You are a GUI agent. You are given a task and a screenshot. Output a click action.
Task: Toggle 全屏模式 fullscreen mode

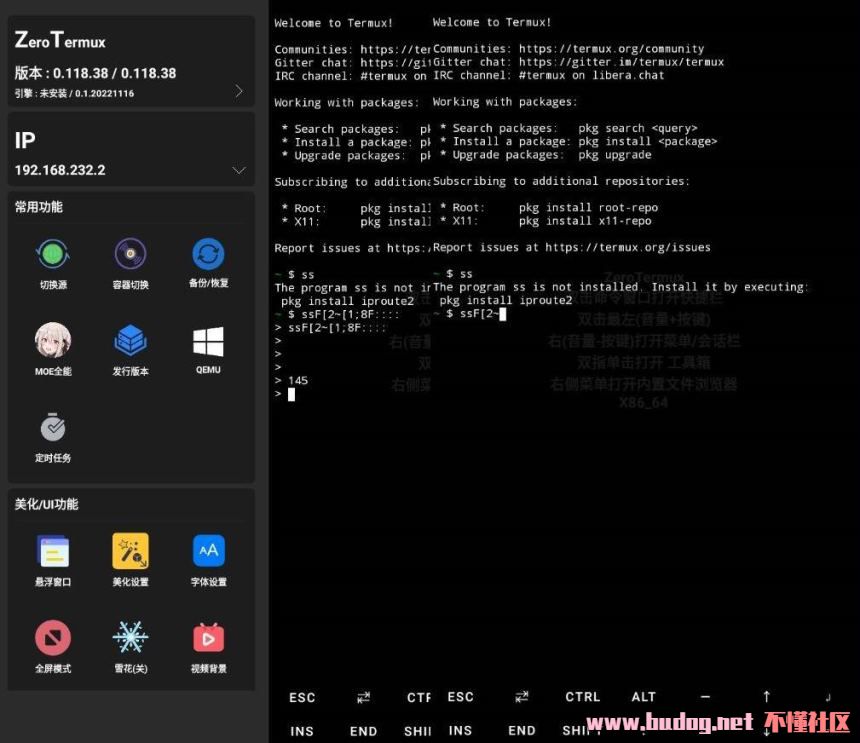coord(53,638)
